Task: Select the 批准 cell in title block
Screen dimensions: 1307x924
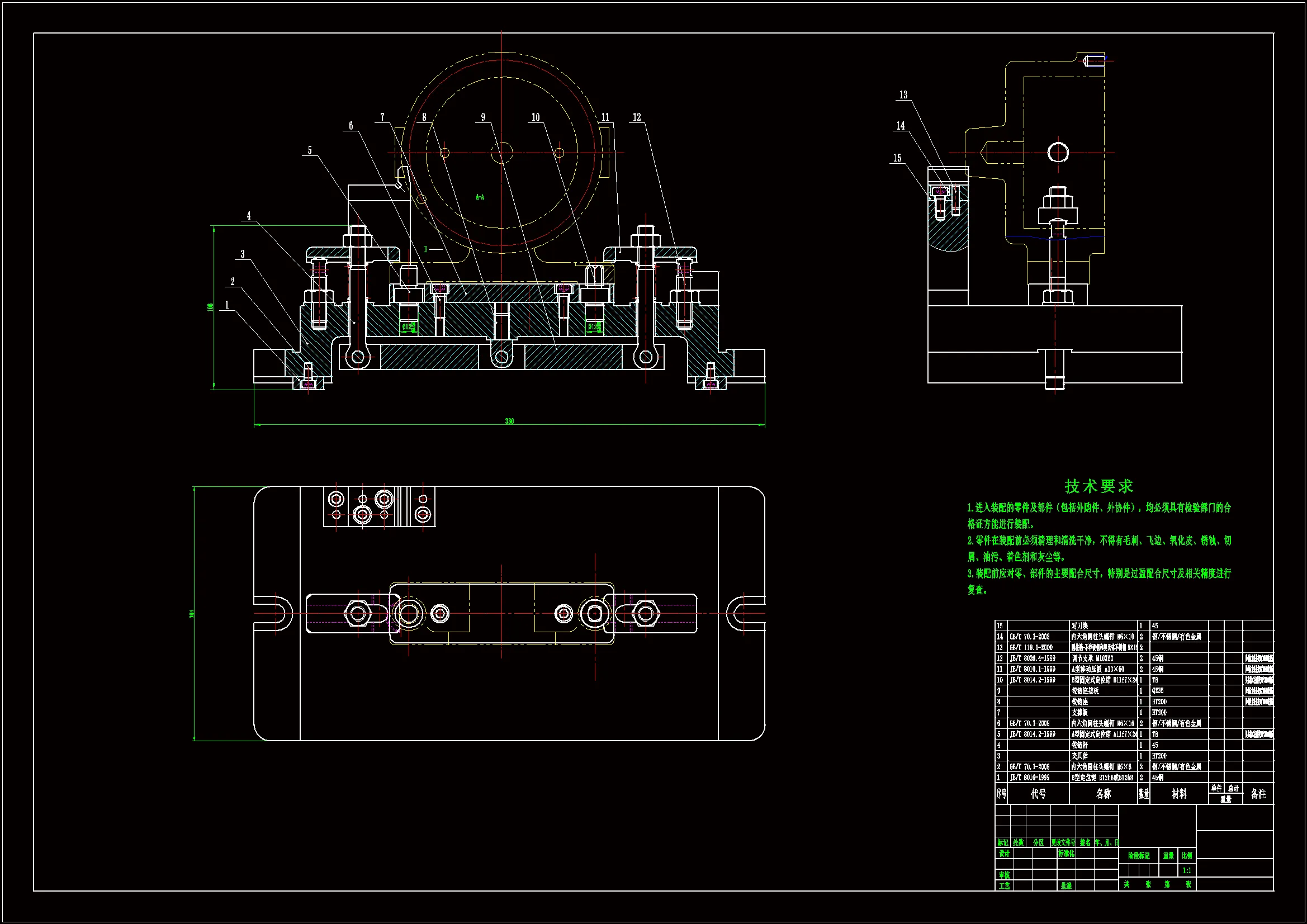Action: (1066, 886)
